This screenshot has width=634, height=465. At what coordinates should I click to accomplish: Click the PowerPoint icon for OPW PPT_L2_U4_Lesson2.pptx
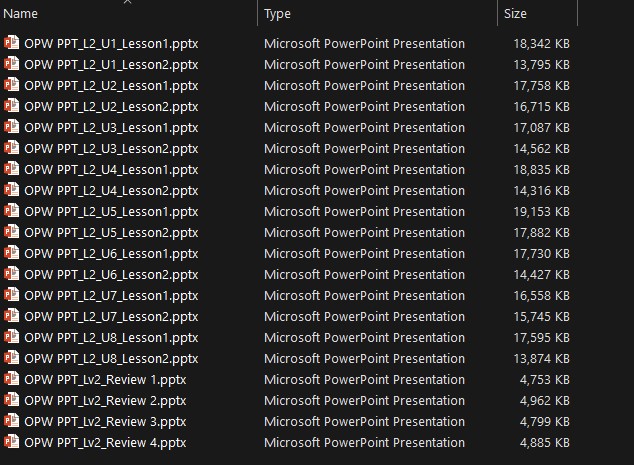point(11,190)
